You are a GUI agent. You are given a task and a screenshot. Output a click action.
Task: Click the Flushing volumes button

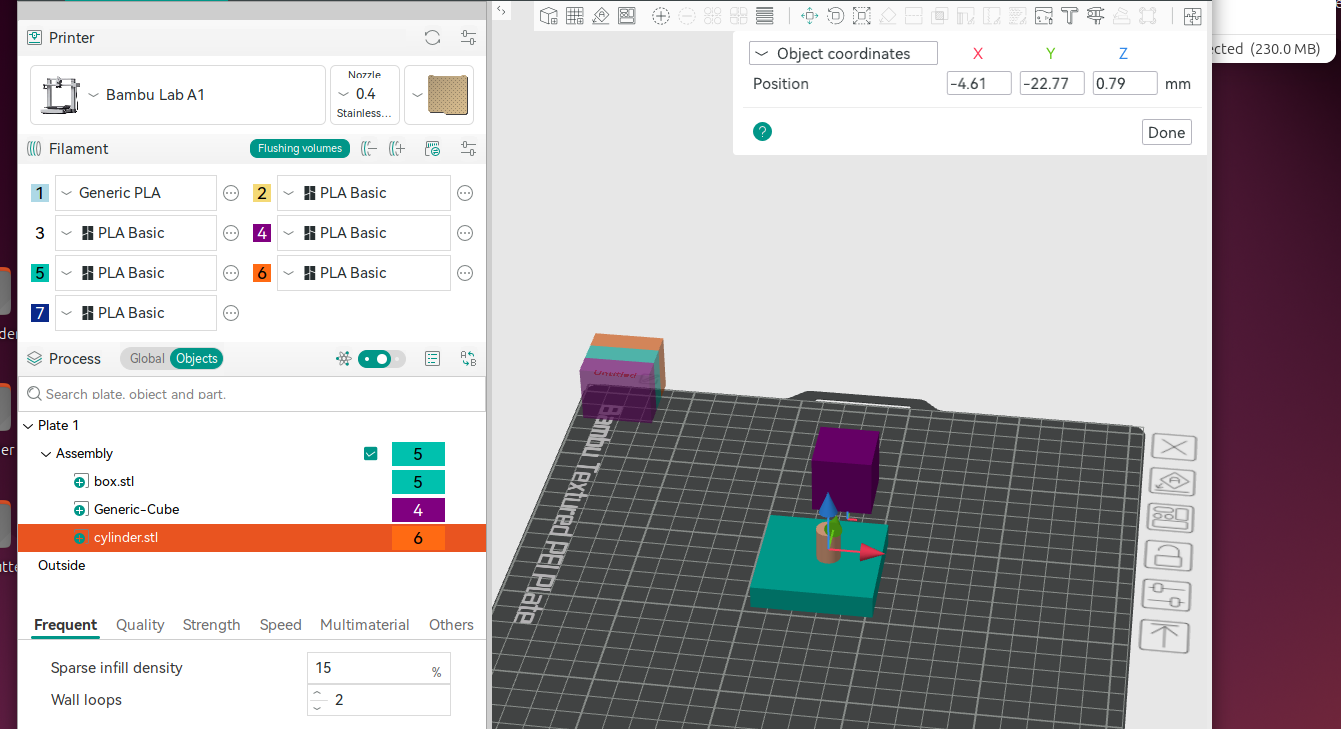tap(300, 149)
